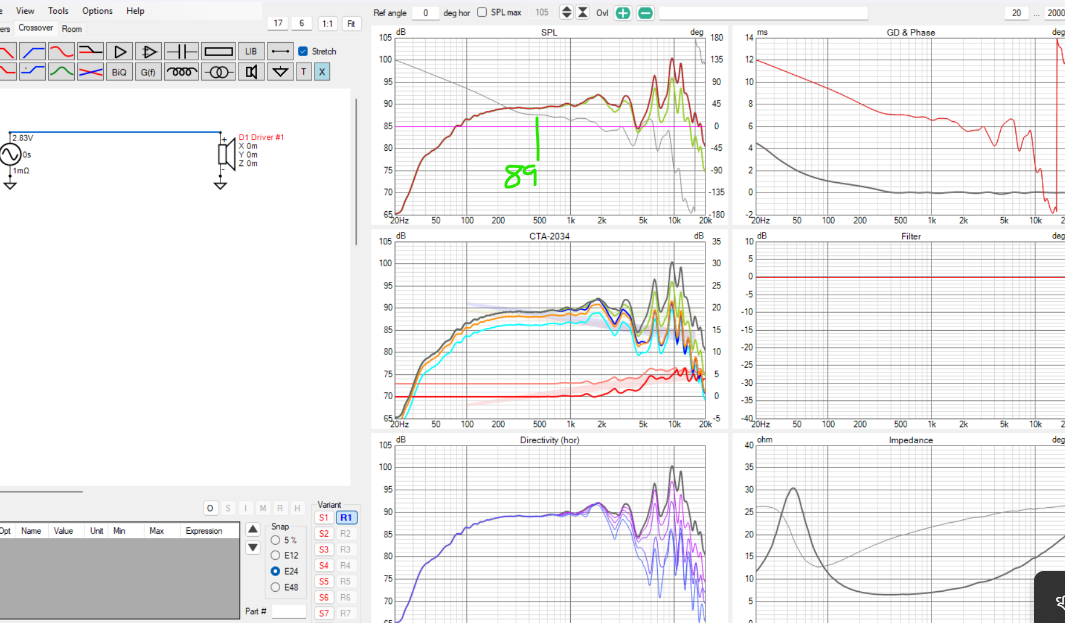Click the Value column header
The width and height of the screenshot is (1065, 623).
click(x=63, y=531)
